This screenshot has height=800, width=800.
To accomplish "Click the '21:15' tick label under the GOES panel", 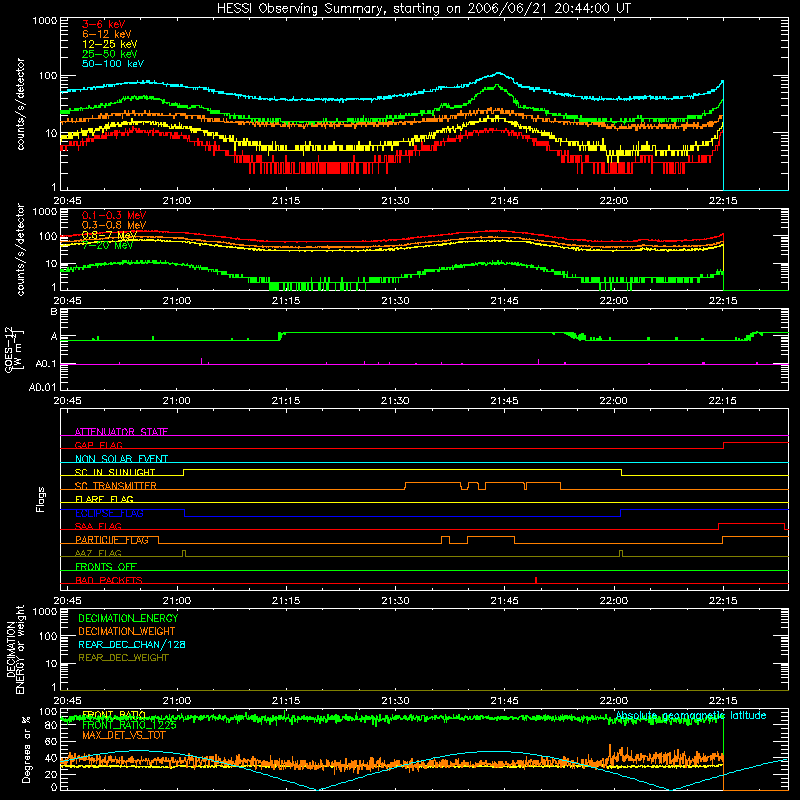I will 286,401.
